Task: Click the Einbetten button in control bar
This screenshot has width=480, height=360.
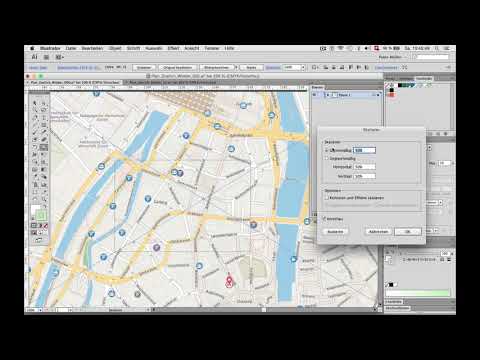Action: coord(144,68)
